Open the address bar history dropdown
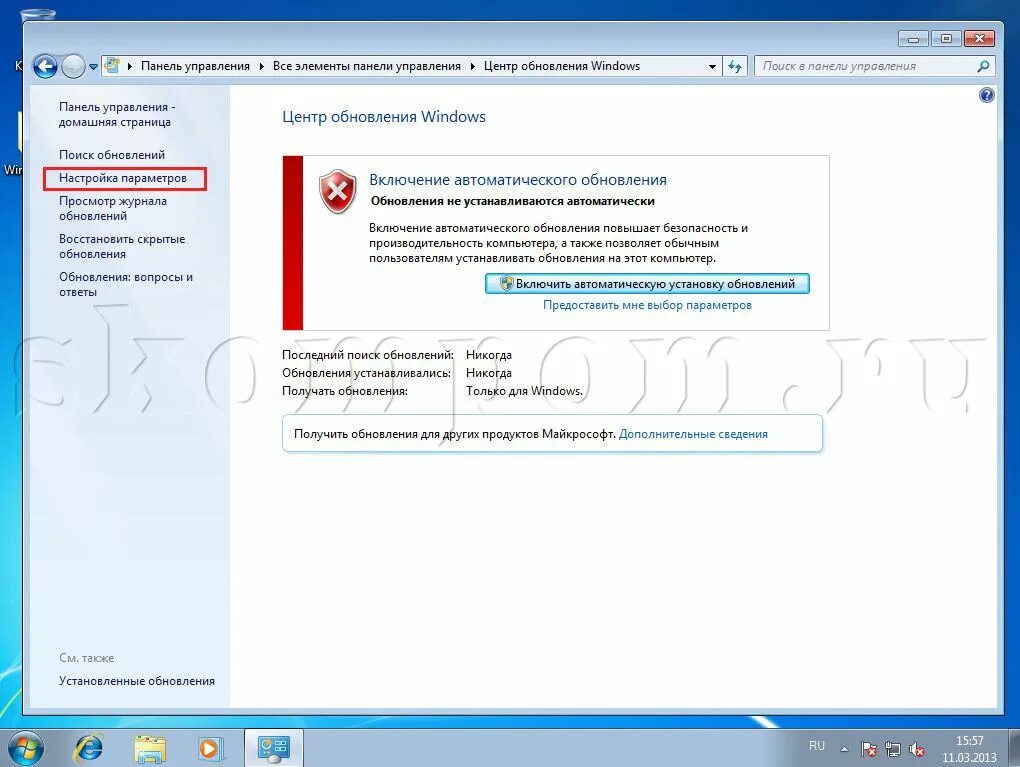The image size is (1020, 767). [712, 66]
